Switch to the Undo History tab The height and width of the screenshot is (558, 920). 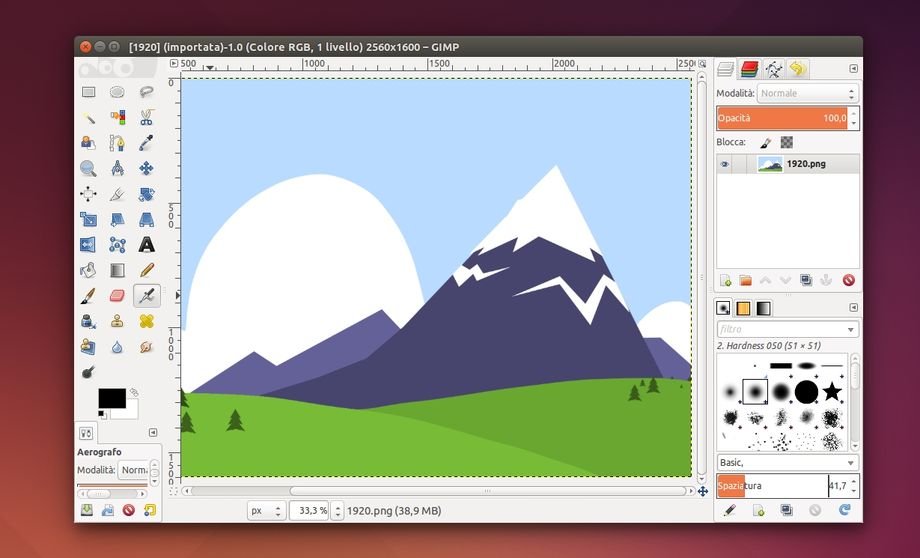797,69
